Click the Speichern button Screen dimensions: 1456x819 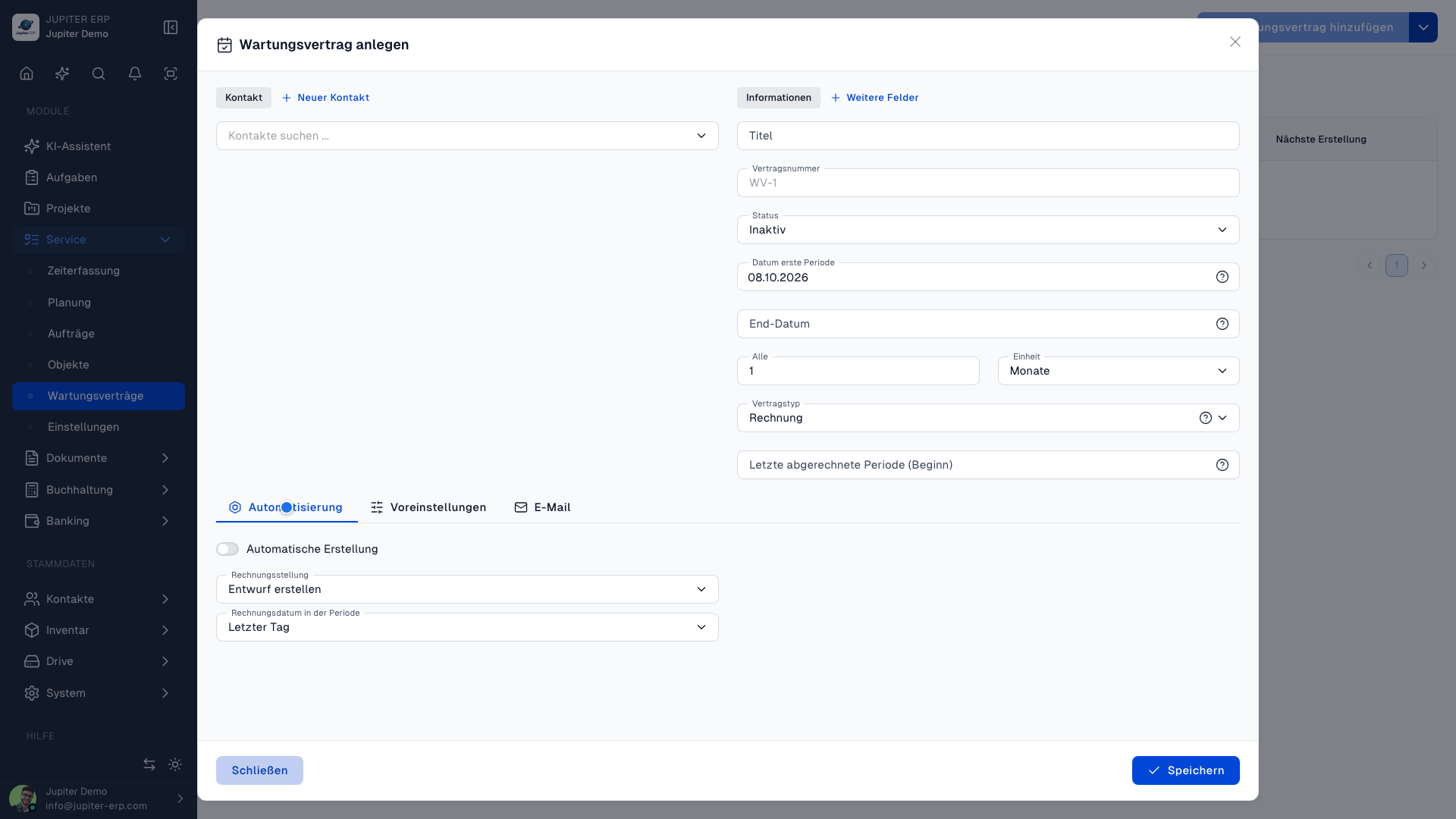point(1185,770)
